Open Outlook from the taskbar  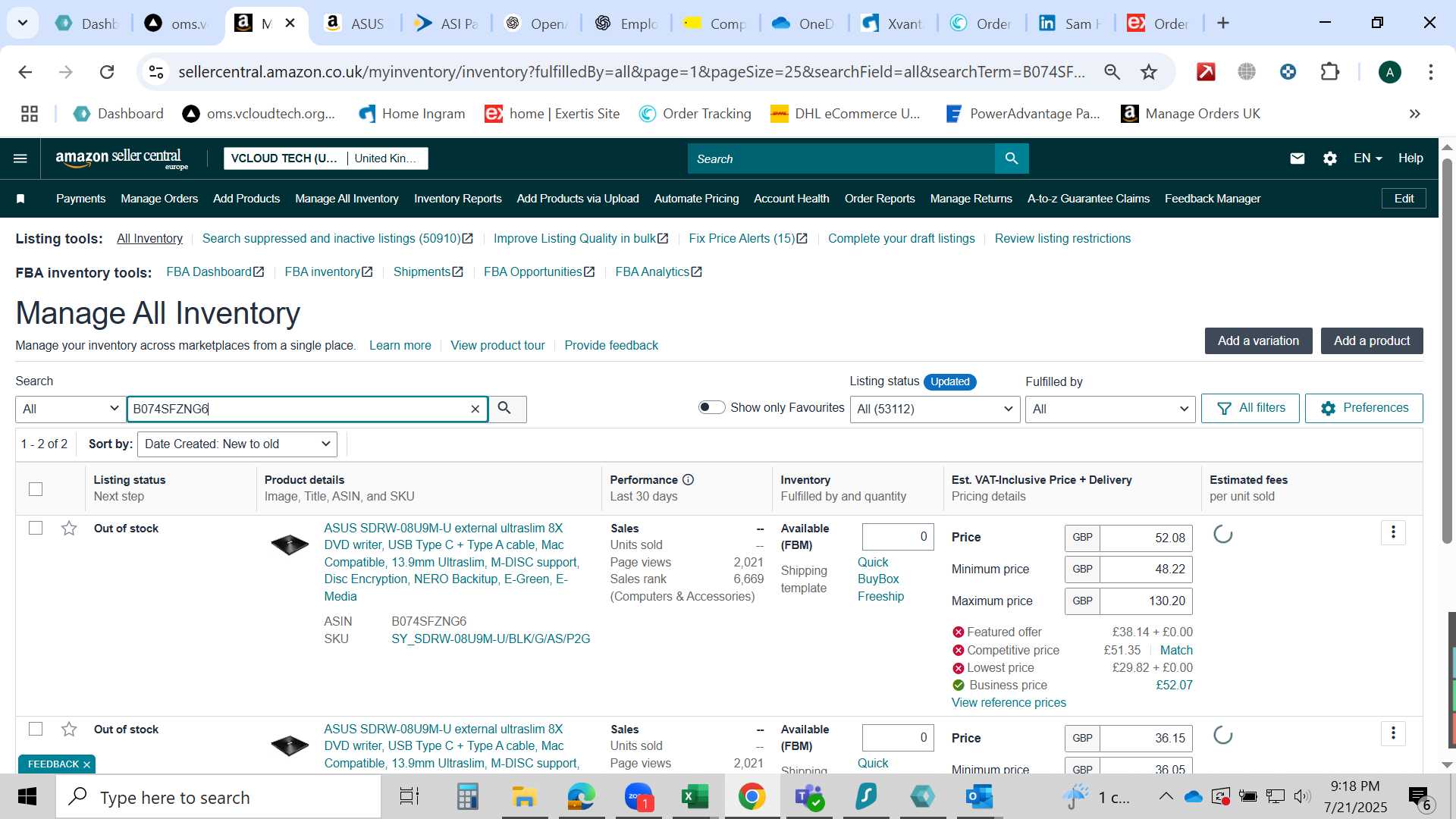[979, 797]
